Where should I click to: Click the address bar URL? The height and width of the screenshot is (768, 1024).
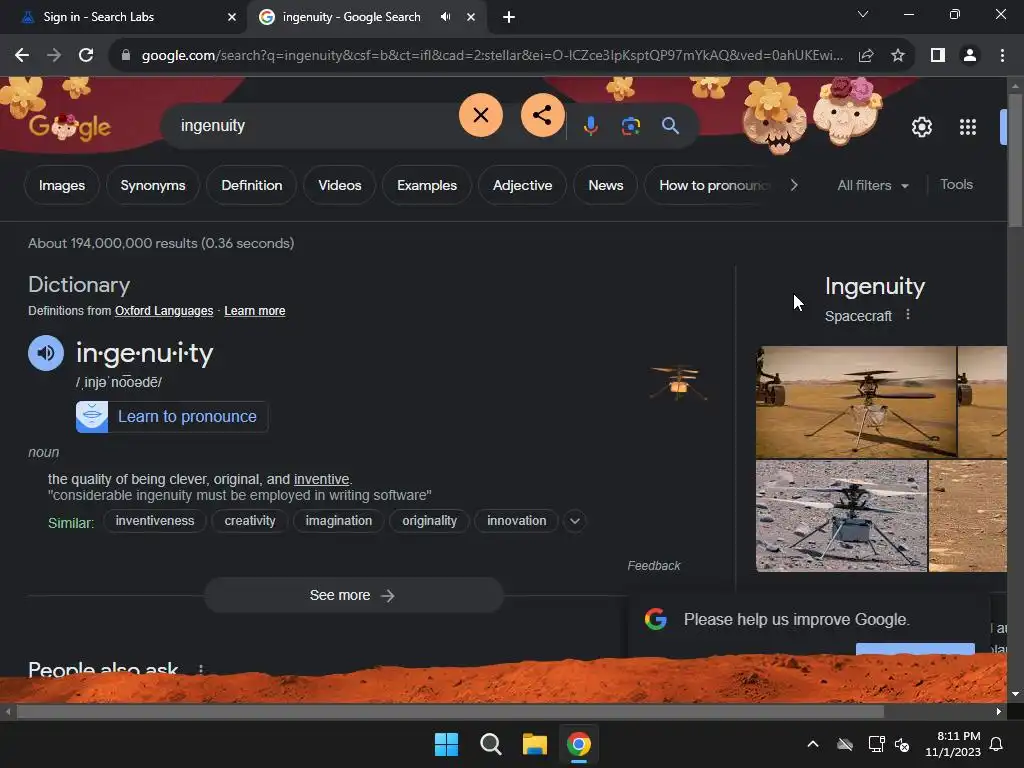point(492,56)
